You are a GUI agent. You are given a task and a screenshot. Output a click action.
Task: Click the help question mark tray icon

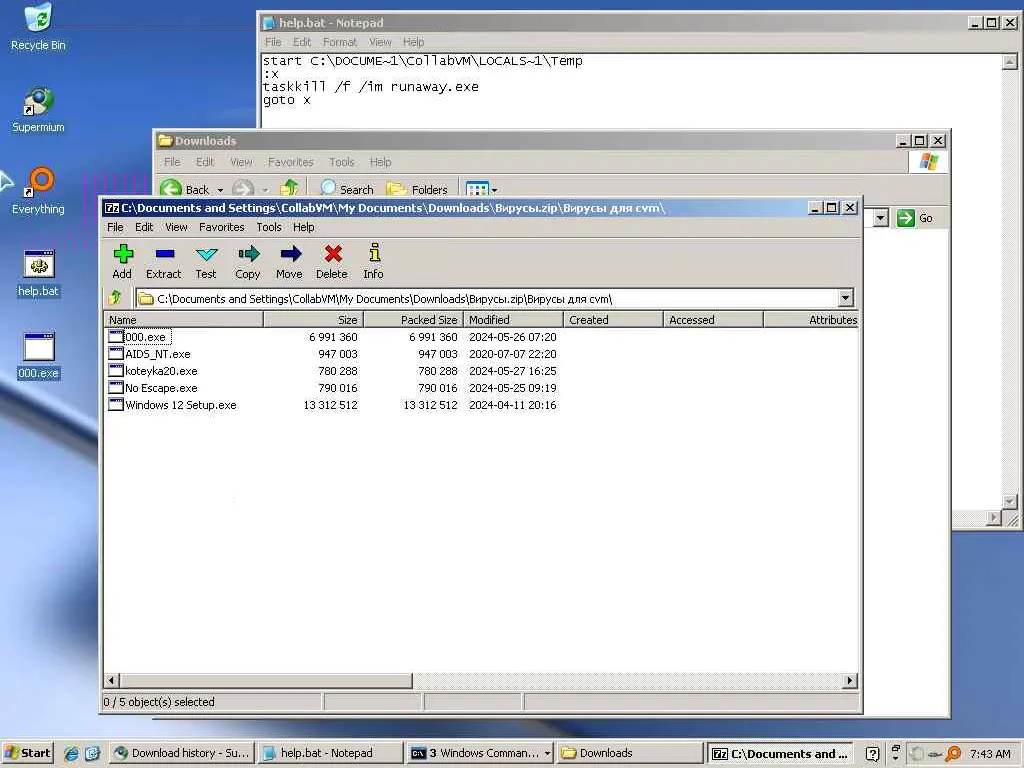(x=872, y=754)
